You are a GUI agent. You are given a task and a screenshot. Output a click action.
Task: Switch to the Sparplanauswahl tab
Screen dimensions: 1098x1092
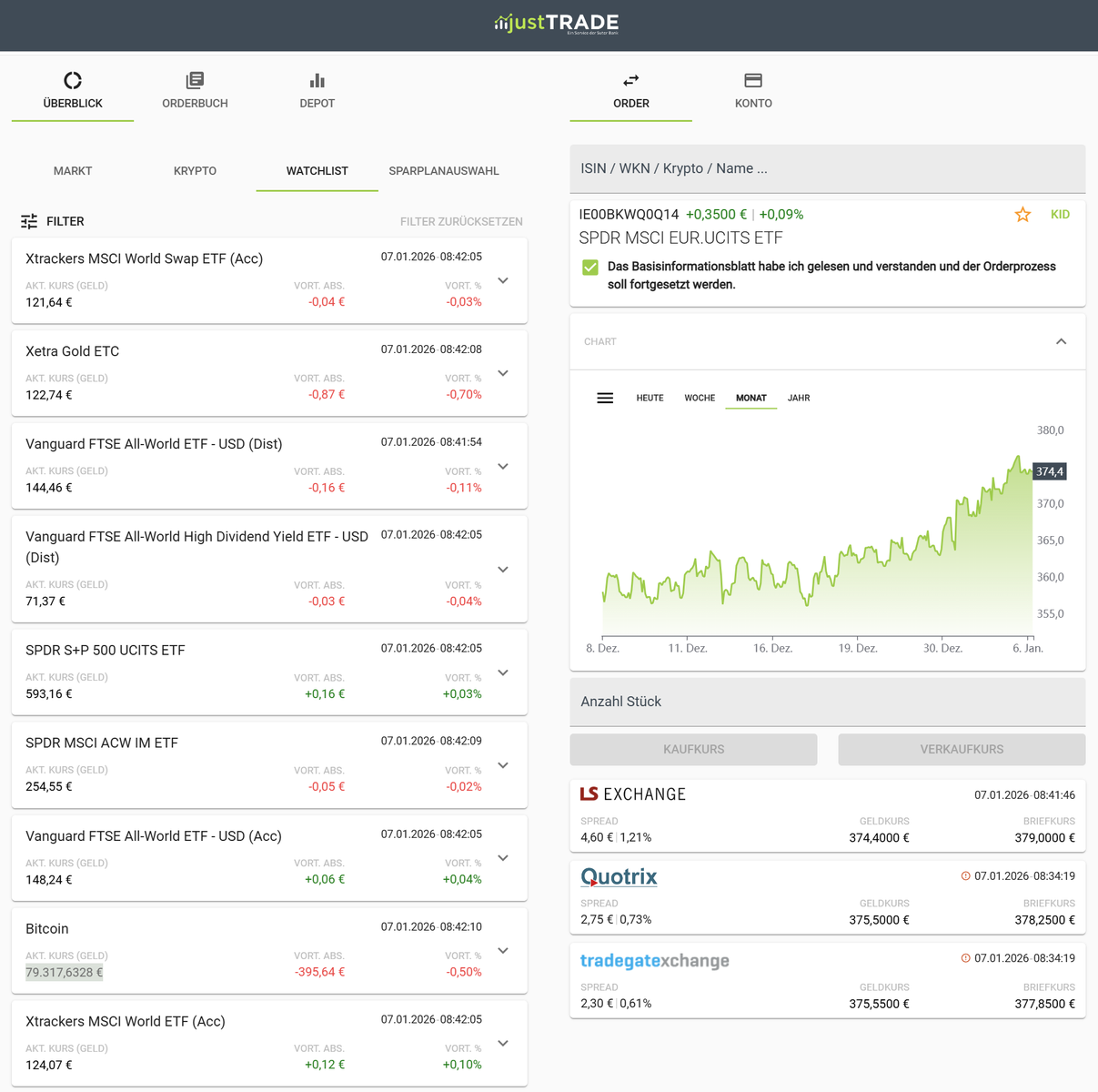444,171
